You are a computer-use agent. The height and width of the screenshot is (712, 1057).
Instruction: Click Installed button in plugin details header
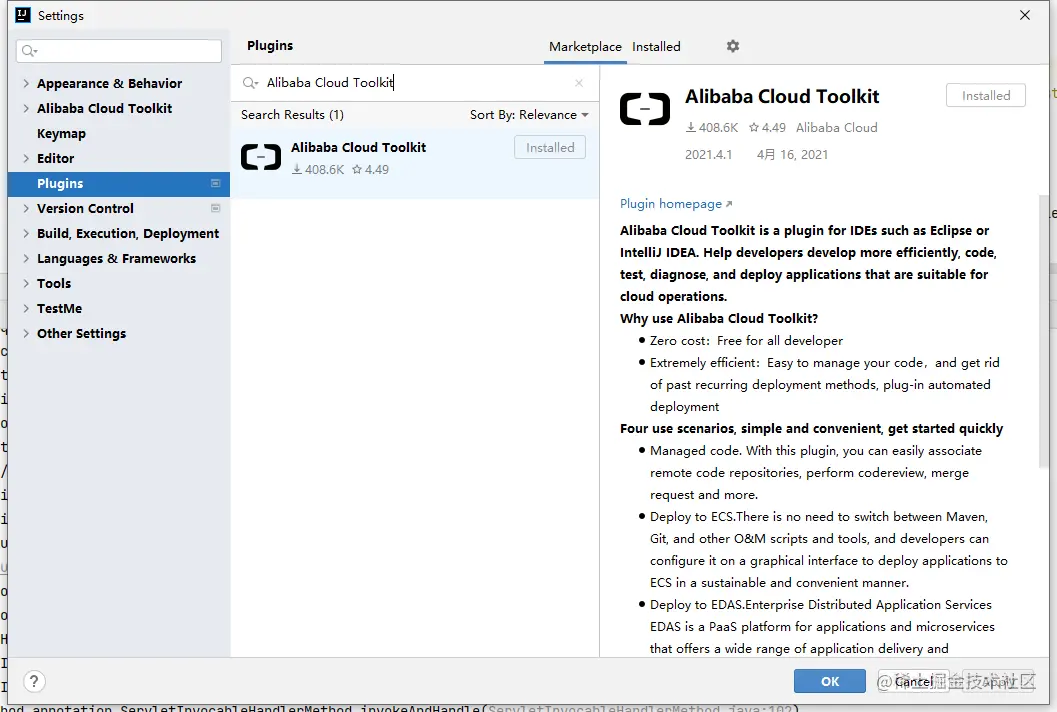pyautogui.click(x=986, y=96)
